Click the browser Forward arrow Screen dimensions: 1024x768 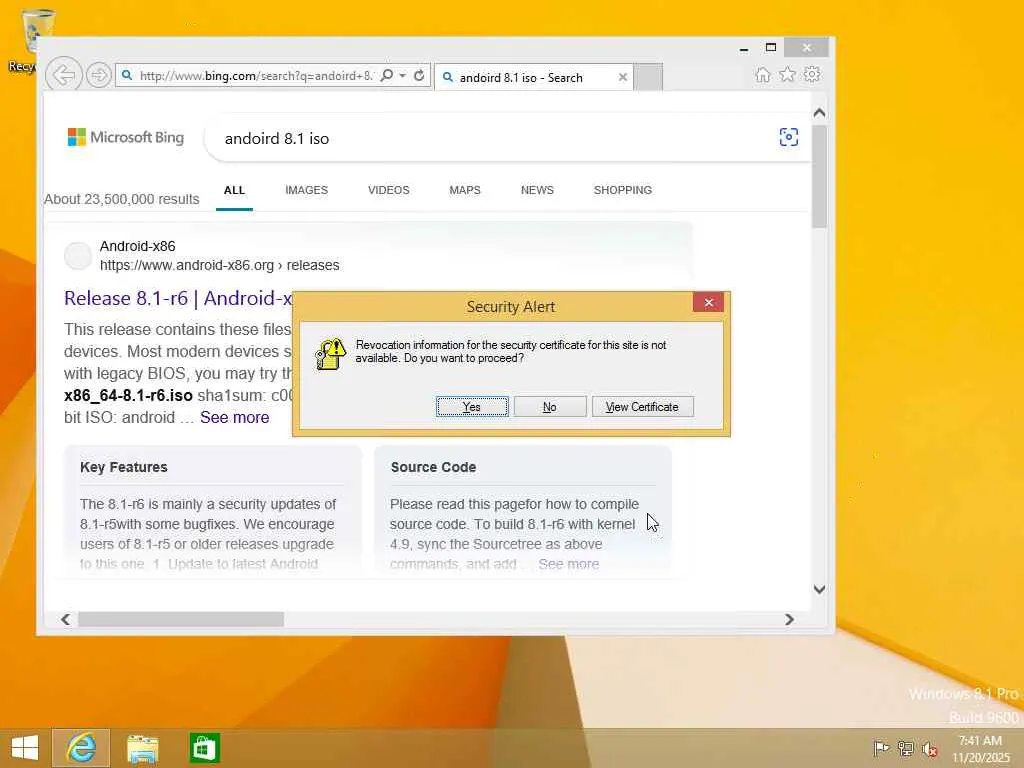tap(99, 75)
